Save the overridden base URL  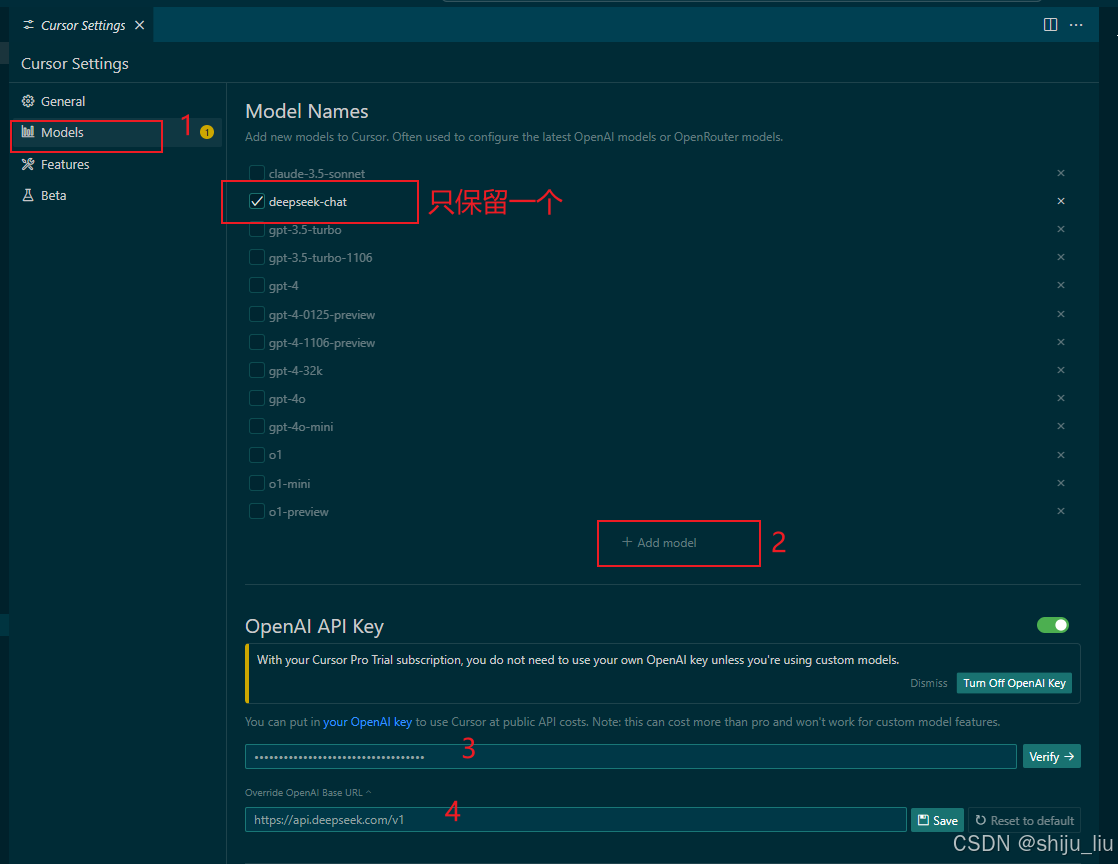tap(938, 821)
